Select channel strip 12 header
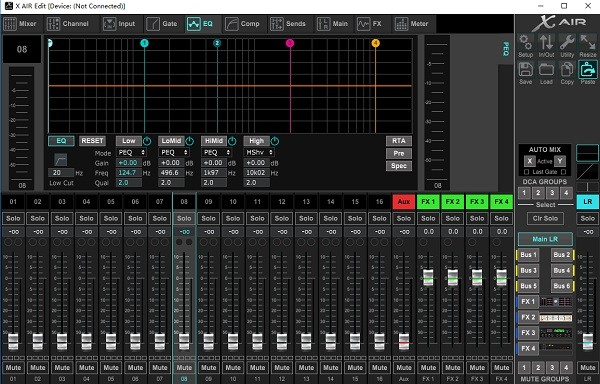The image size is (600, 384). coord(282,202)
